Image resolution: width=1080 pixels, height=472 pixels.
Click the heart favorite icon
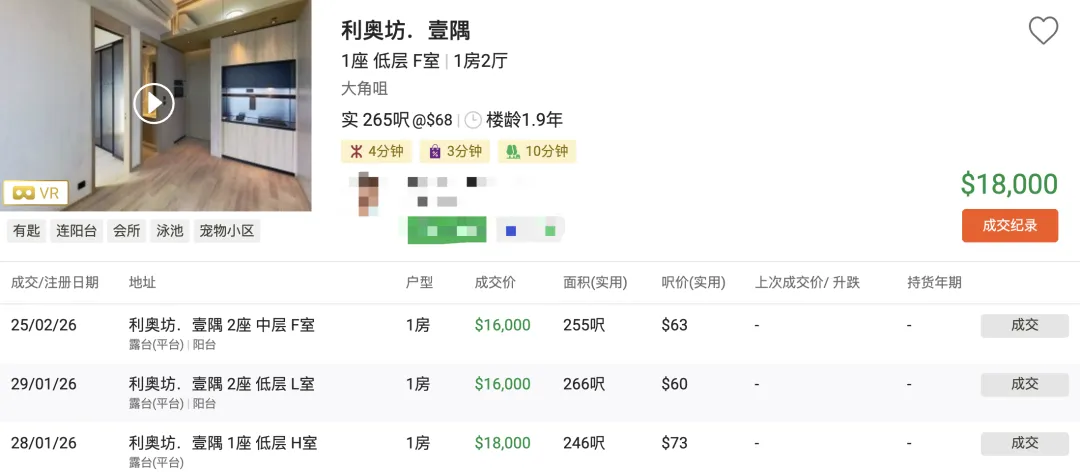coord(1043,31)
